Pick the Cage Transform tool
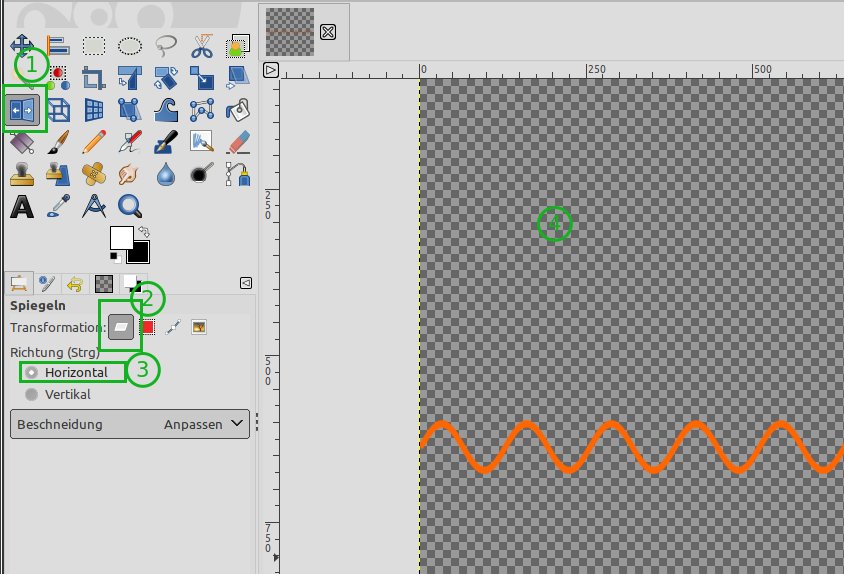Viewport: 844px width, 574px height. (202, 110)
